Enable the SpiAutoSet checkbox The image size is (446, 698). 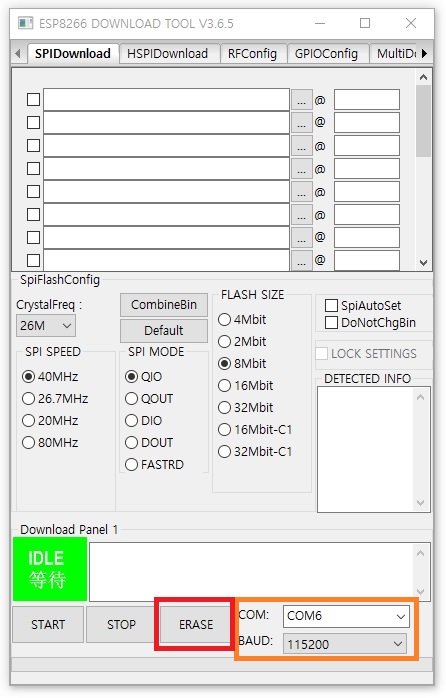(331, 305)
